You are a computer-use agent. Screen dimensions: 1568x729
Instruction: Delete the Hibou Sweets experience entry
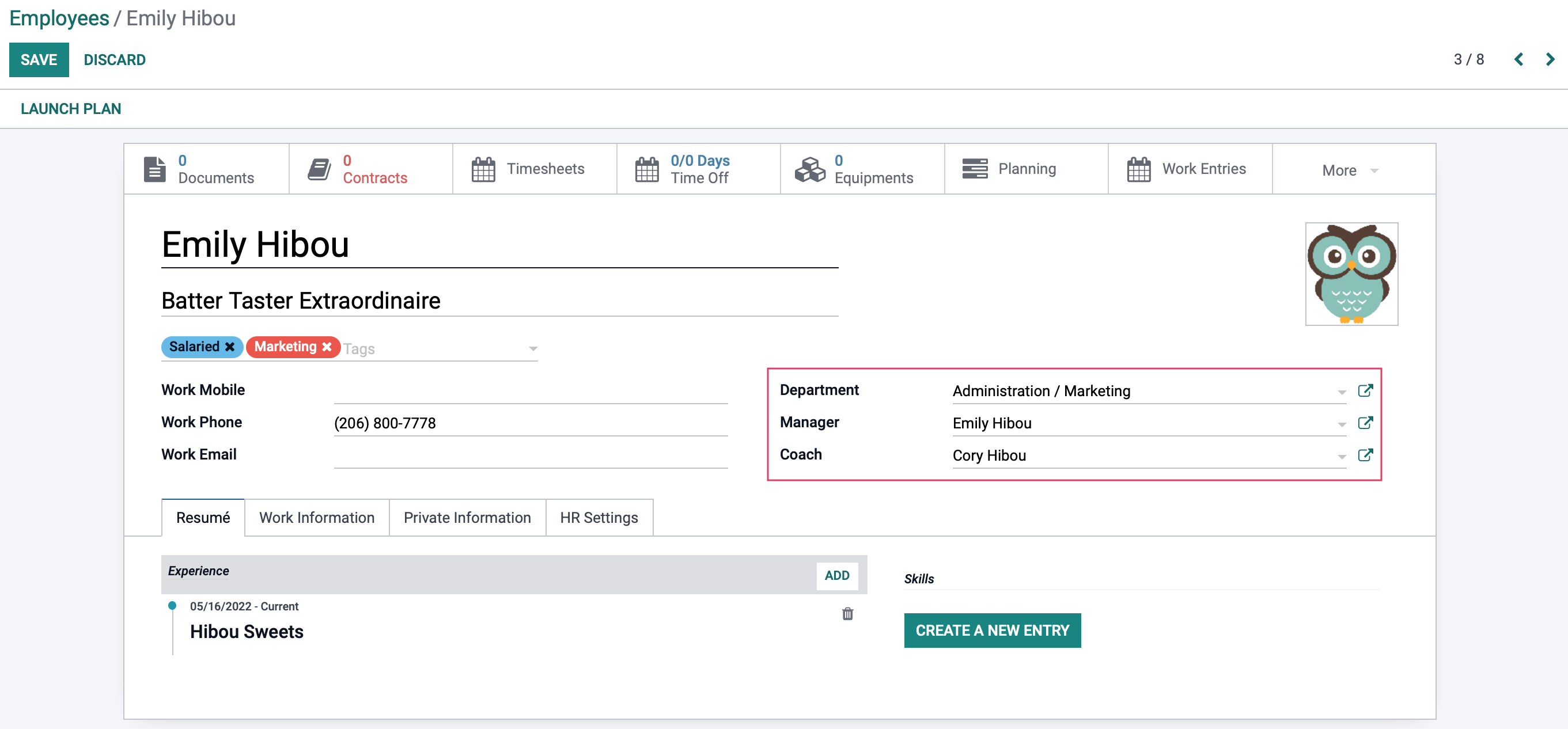click(x=847, y=613)
